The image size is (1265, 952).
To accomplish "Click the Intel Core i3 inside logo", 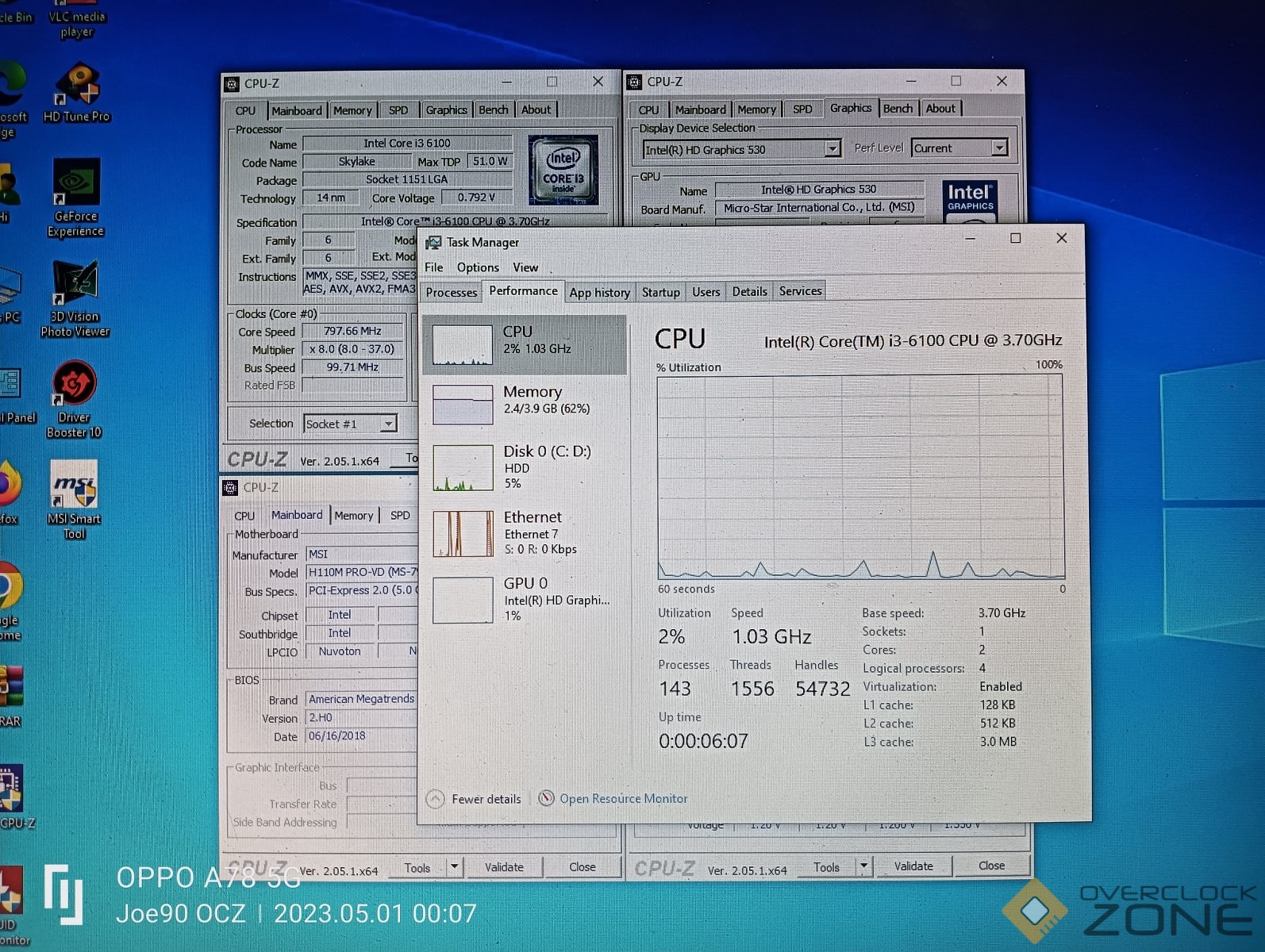I will click(x=563, y=170).
